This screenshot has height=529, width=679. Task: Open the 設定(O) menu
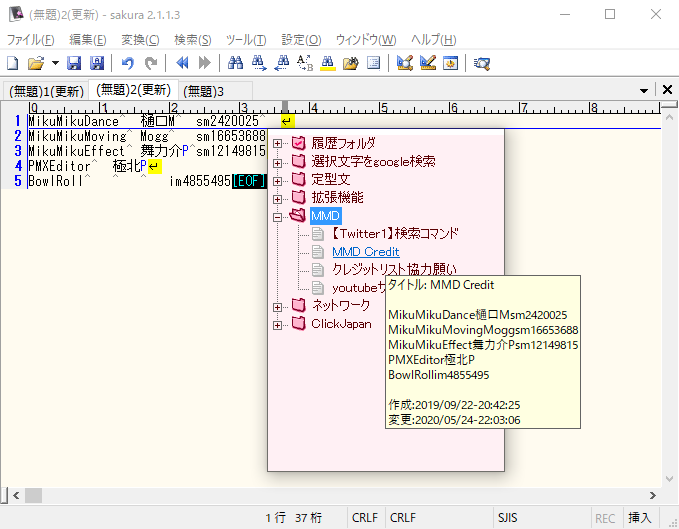click(301, 40)
